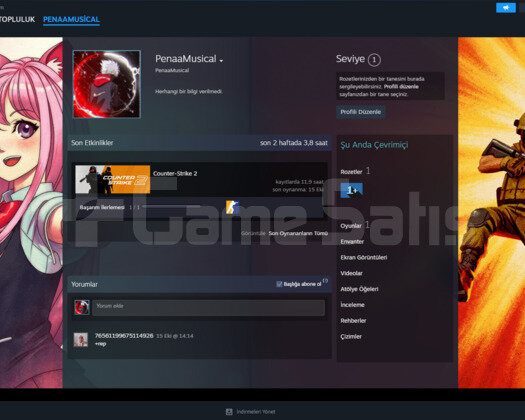Open the İnceleme reviews link

(352, 305)
